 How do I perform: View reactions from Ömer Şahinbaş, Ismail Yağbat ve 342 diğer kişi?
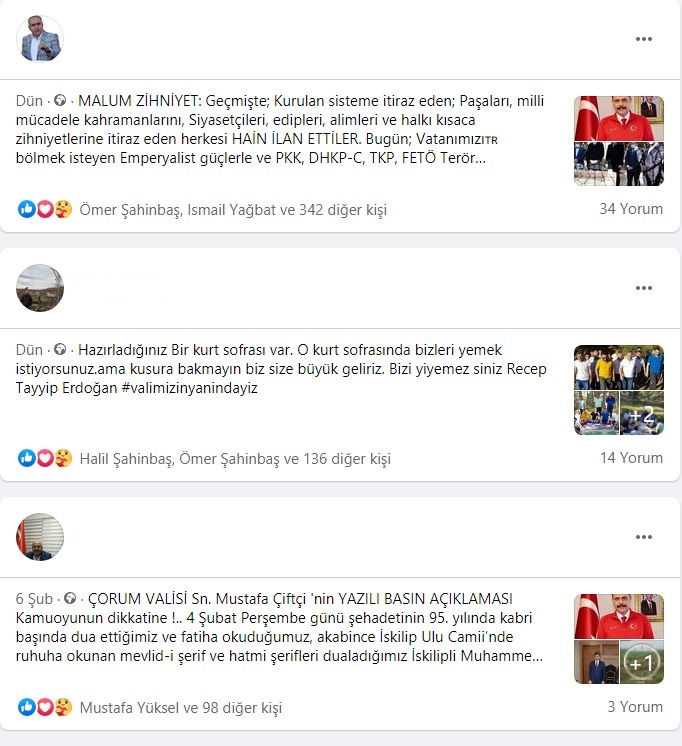coord(233,210)
